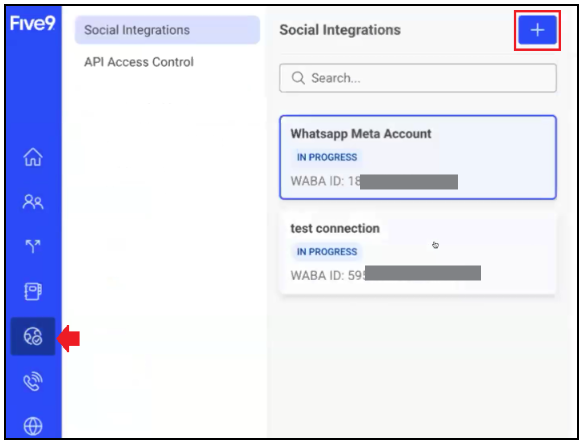Screen dimensions: 581x443
Task: Open the Users icon in sidebar
Action: (33, 202)
